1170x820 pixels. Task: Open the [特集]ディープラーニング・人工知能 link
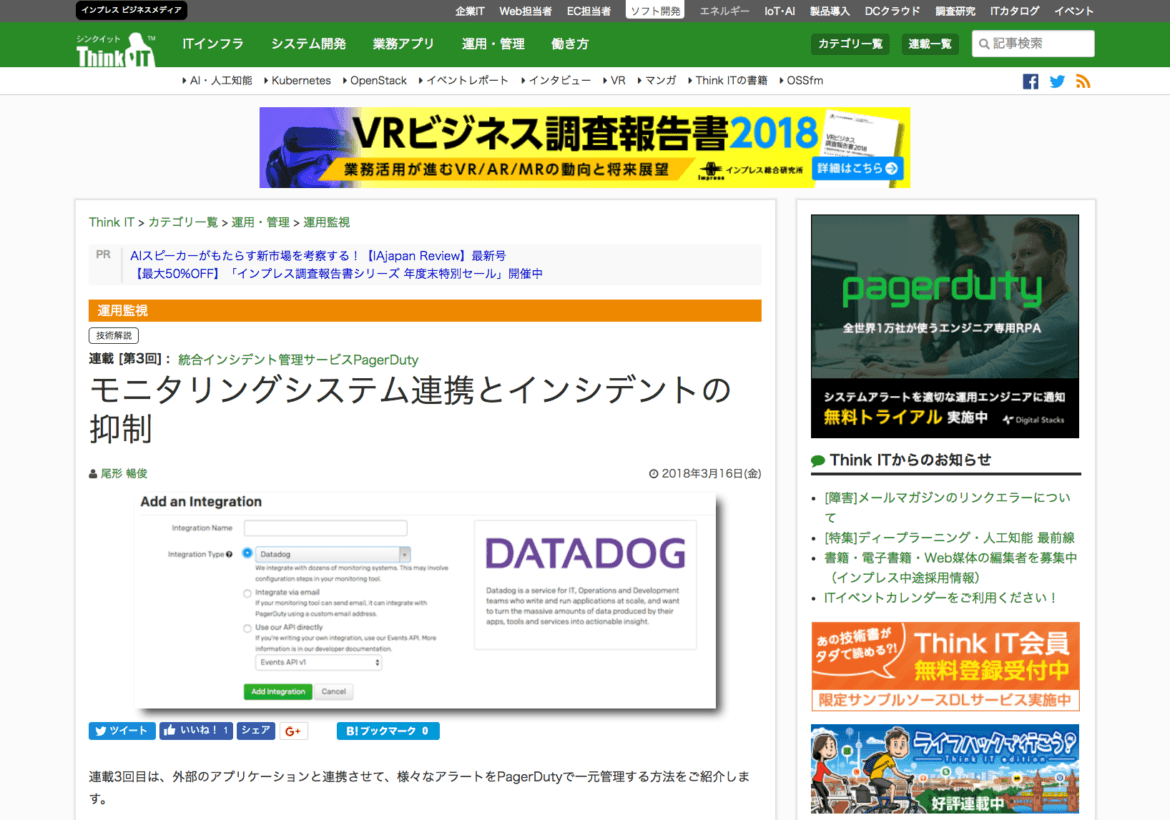[949, 538]
